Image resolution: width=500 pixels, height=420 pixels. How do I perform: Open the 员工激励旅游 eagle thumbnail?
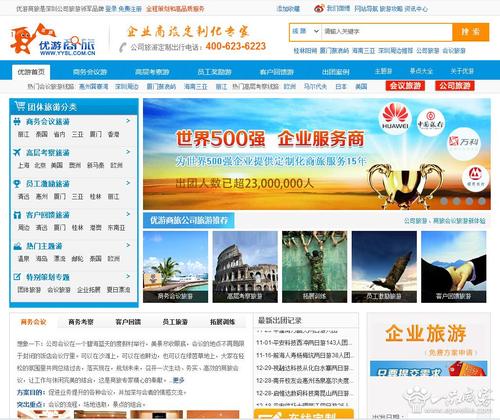(384, 267)
